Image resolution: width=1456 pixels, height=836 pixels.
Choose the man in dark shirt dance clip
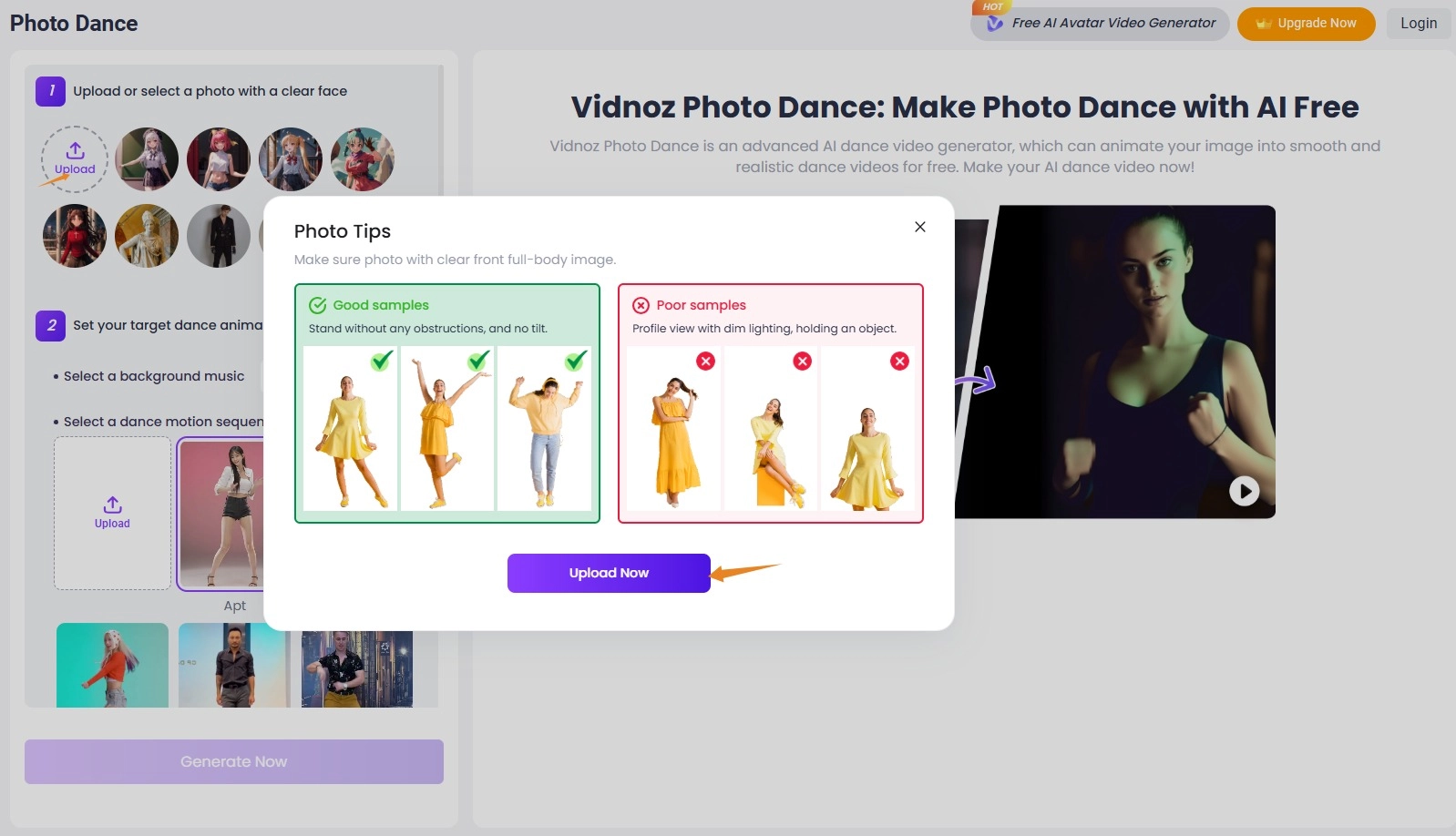pyautogui.click(x=234, y=665)
